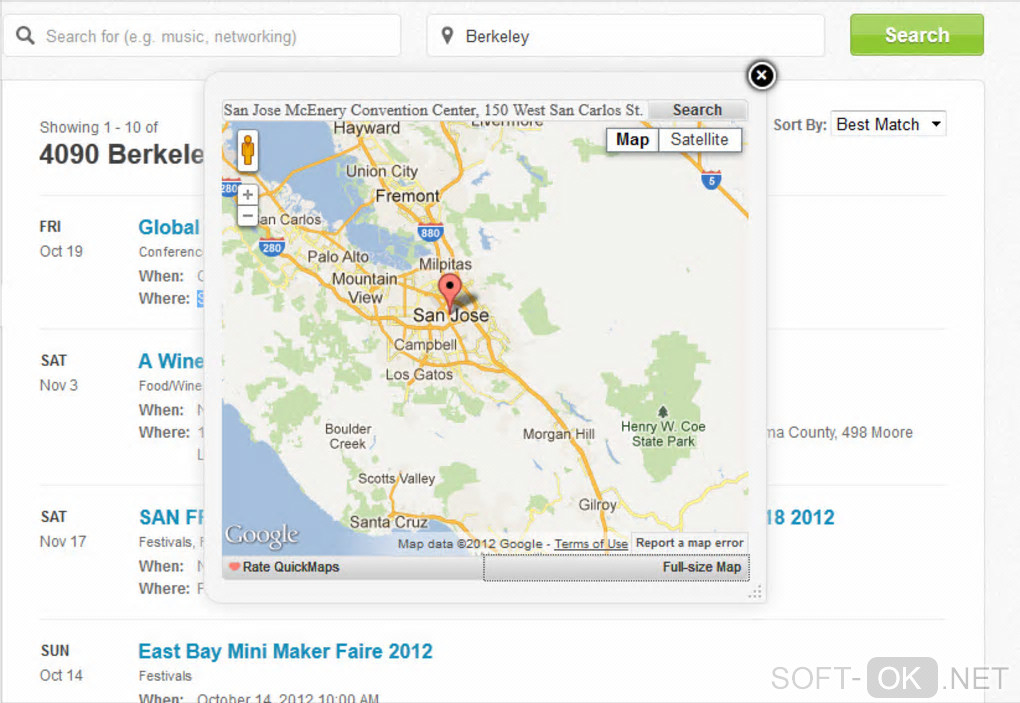The width and height of the screenshot is (1020, 703).
Task: Click the Hayward label on map
Action: pos(366,128)
